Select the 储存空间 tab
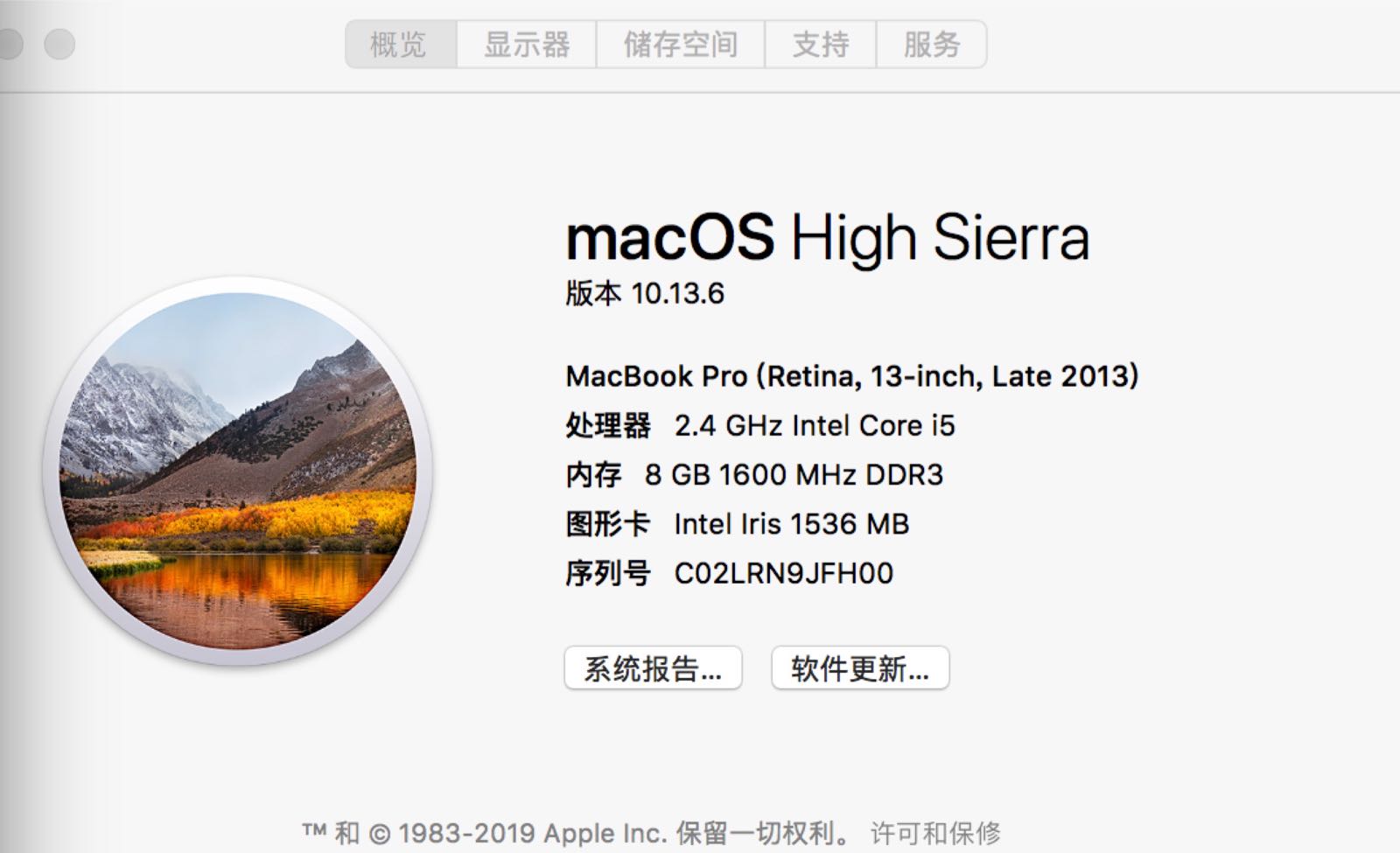Viewport: 1400px width, 853px height. pyautogui.click(x=680, y=45)
